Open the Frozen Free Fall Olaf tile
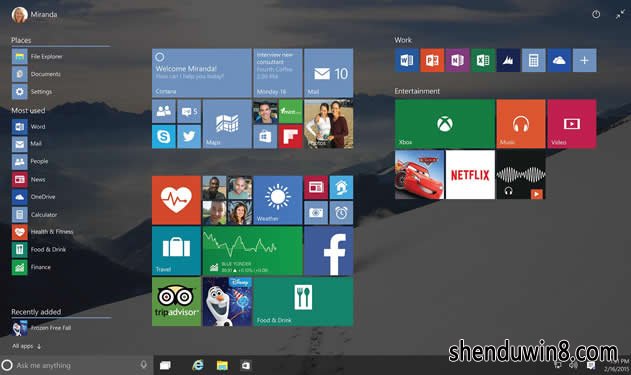 pyautogui.click(x=227, y=301)
